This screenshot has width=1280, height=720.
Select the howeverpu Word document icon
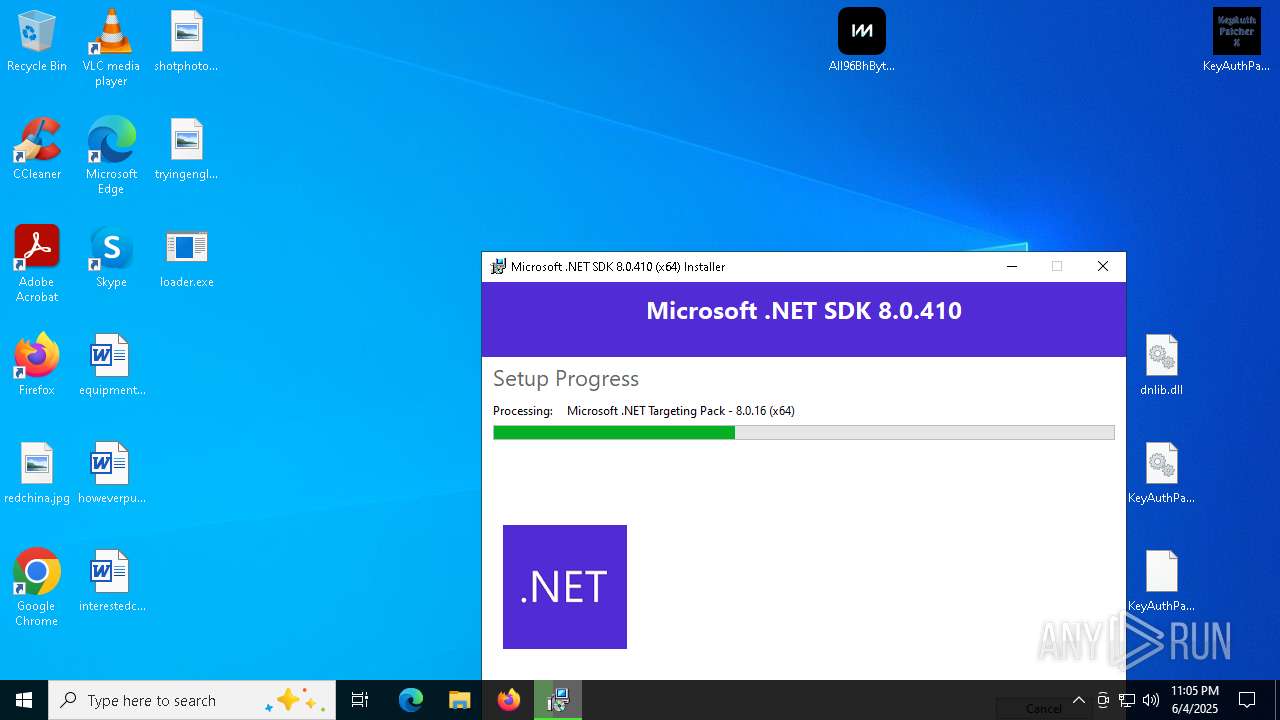pyautogui.click(x=111, y=474)
